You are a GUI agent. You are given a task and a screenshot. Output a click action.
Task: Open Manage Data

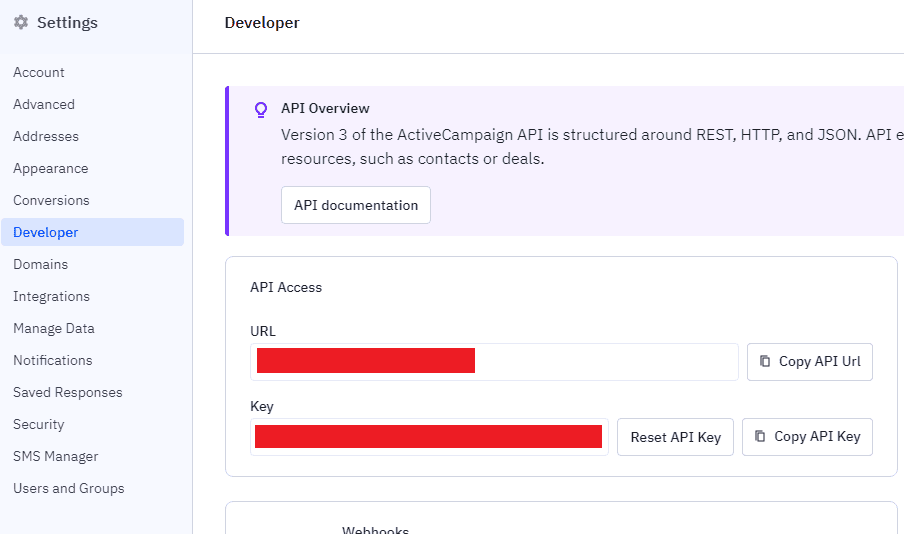coord(54,328)
